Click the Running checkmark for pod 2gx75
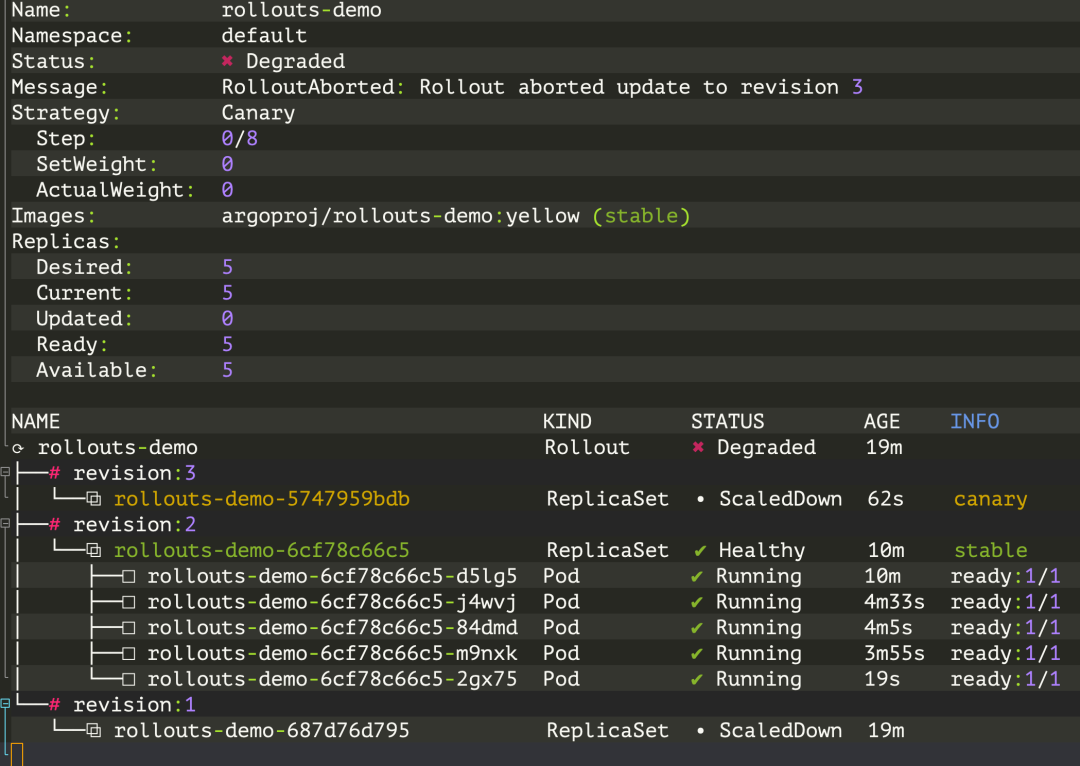This screenshot has height=766, width=1080. coord(697,680)
